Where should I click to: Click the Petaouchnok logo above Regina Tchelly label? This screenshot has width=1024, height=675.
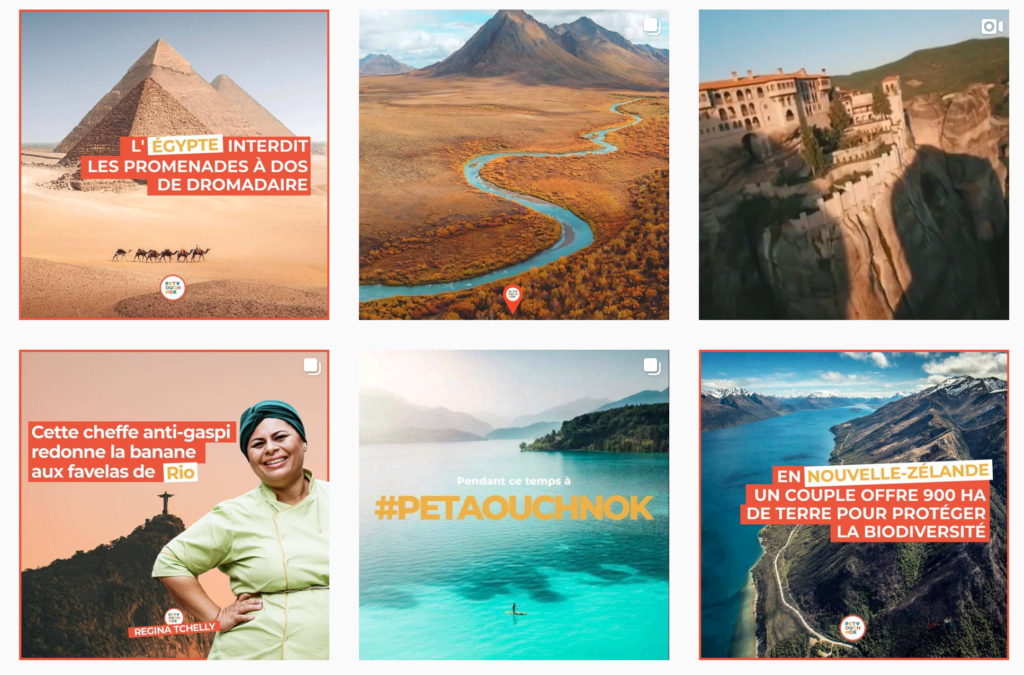(174, 617)
